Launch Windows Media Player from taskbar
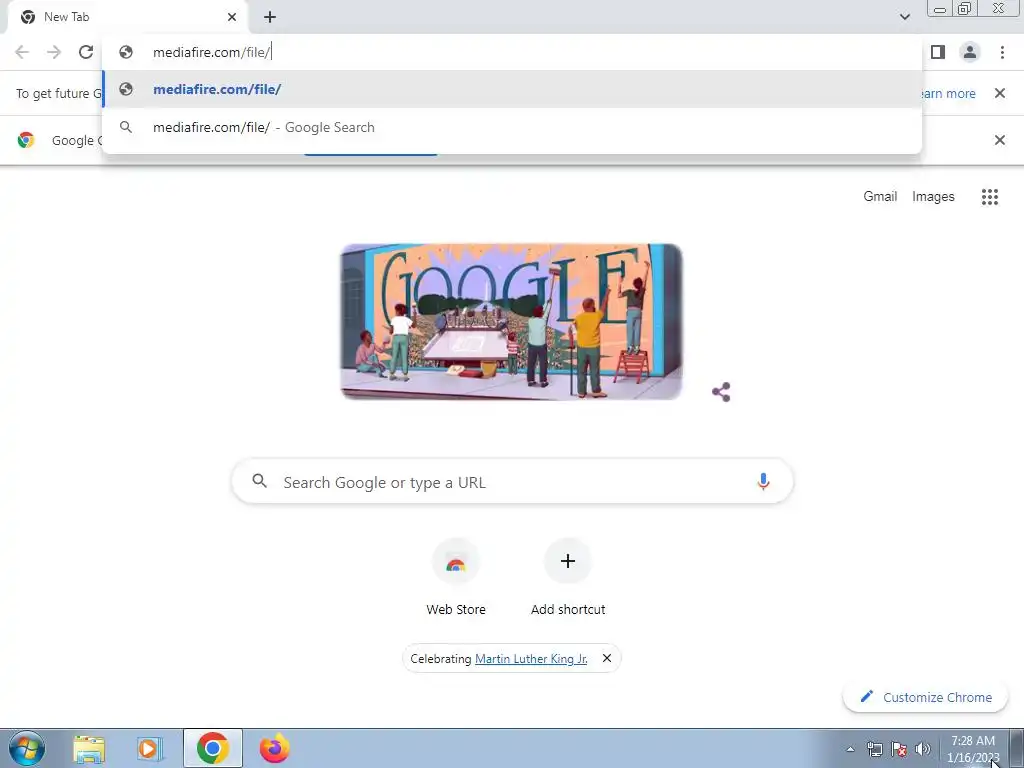Image resolution: width=1024 pixels, height=768 pixels. [x=150, y=749]
